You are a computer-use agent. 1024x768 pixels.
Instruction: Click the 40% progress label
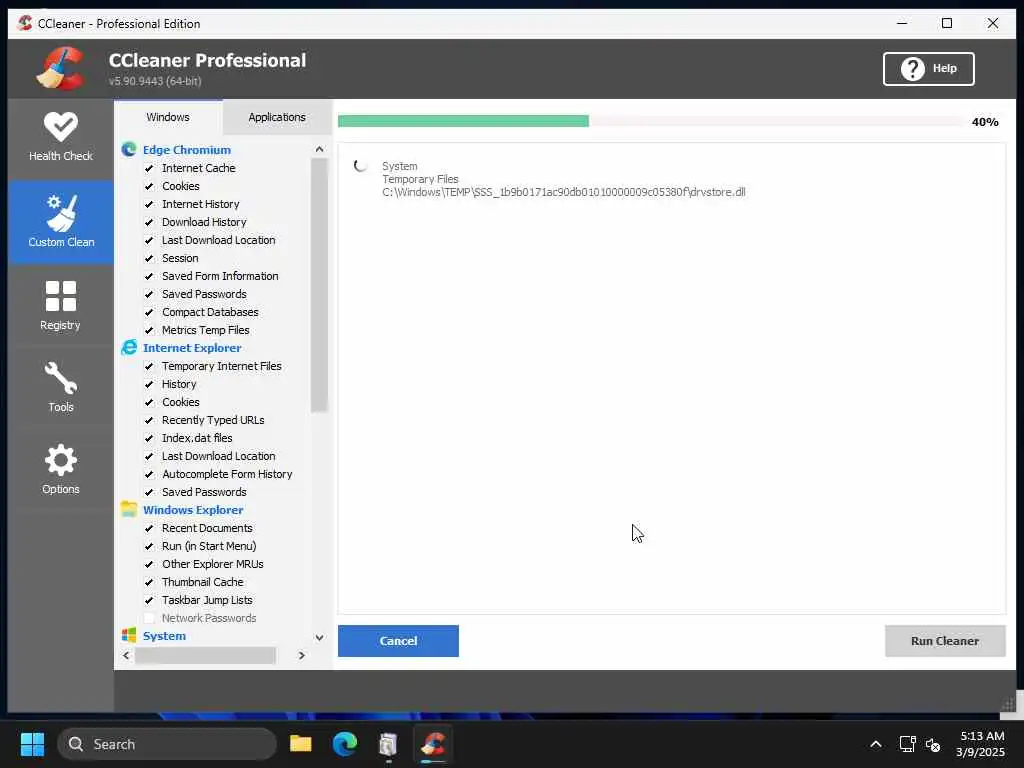985,121
